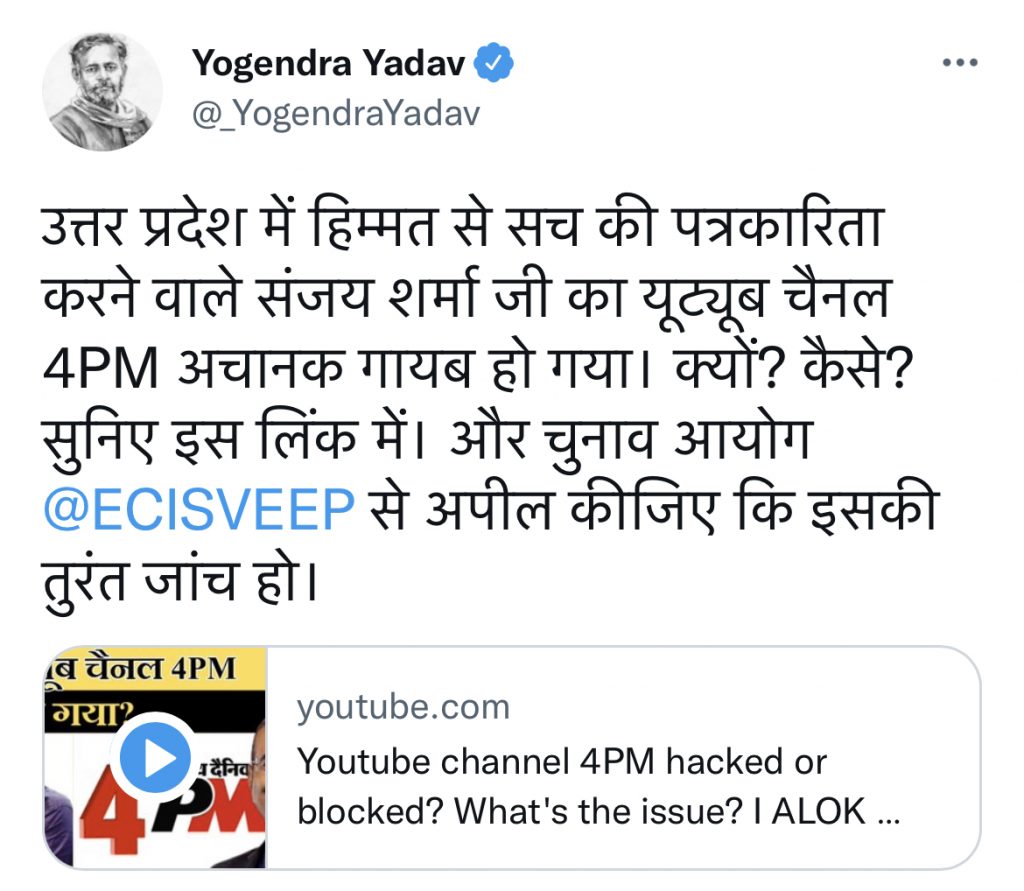The image size is (1024, 891).
Task: Open the three-dot more options menu
Action: [960, 63]
